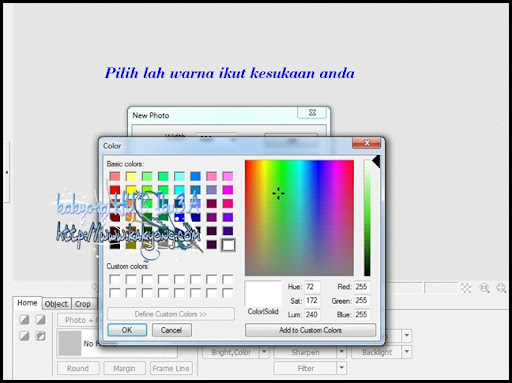Click the zoom-out magnifier icon
Screen dimensions: 512x383
coord(501,288)
